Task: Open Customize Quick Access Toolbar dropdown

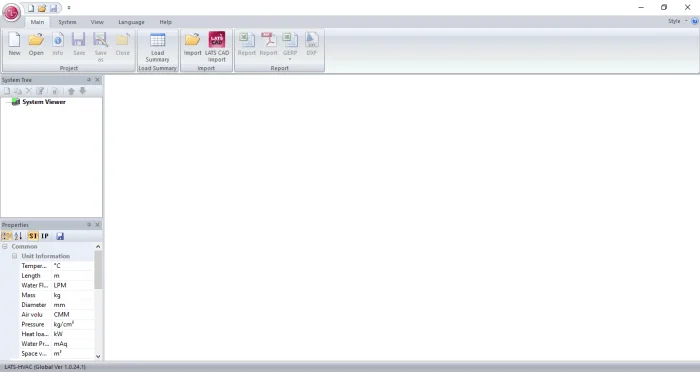Action: pos(69,8)
